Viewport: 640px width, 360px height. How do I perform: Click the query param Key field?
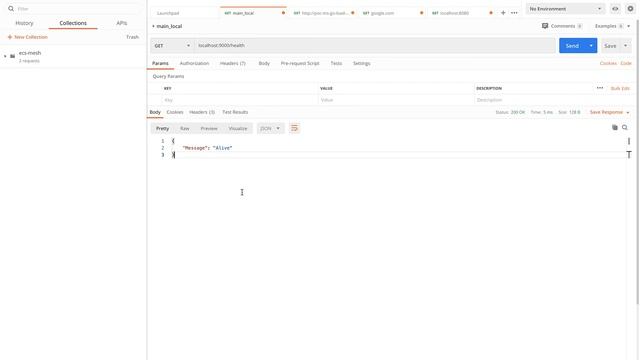(239, 100)
